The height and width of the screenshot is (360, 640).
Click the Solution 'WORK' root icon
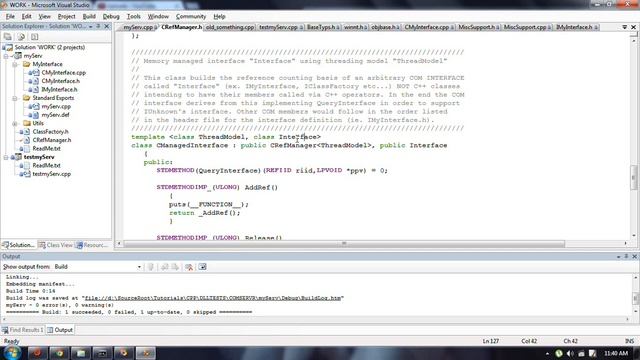(x=9, y=47)
